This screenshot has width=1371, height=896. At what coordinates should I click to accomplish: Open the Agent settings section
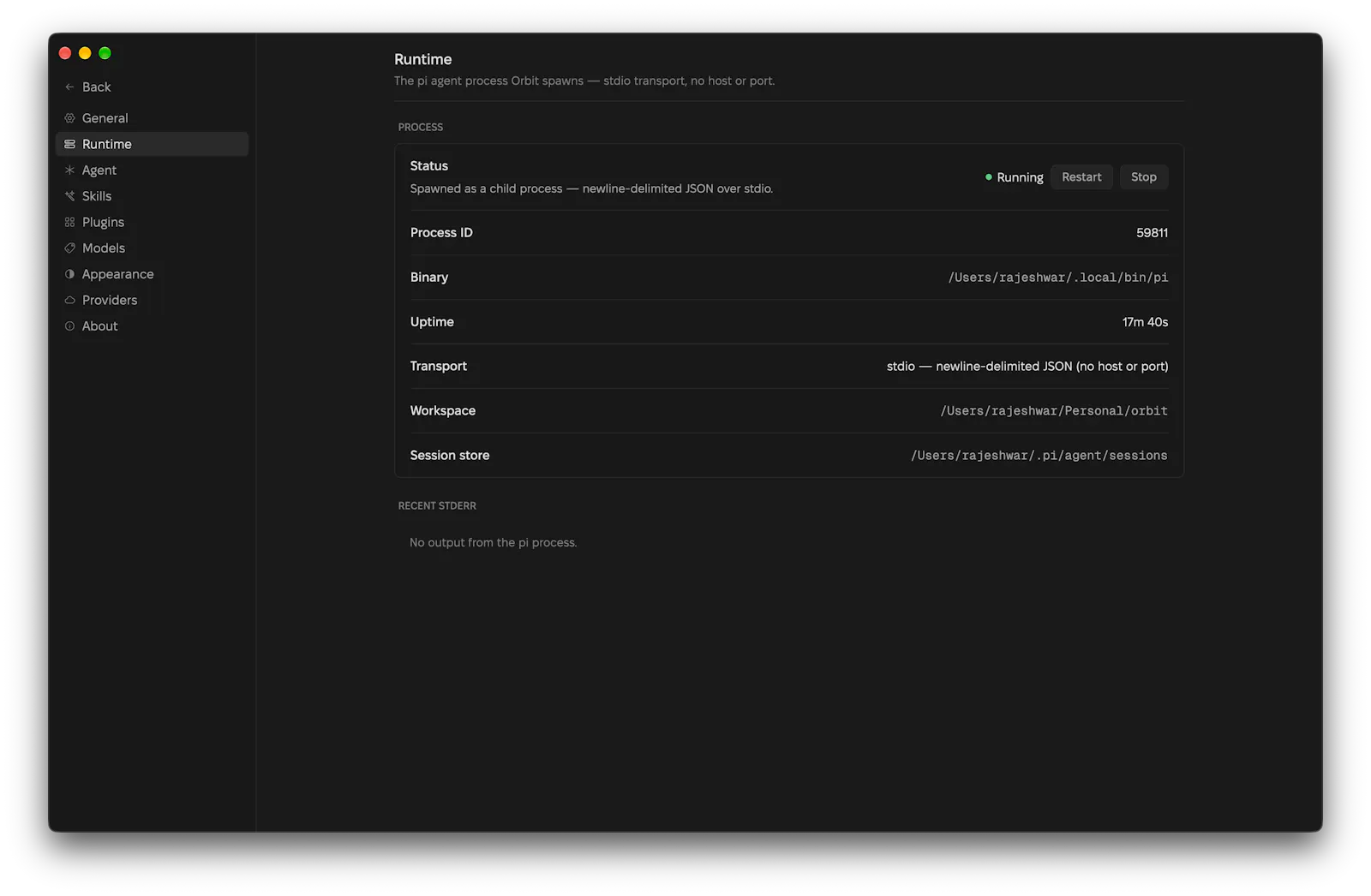(152, 170)
